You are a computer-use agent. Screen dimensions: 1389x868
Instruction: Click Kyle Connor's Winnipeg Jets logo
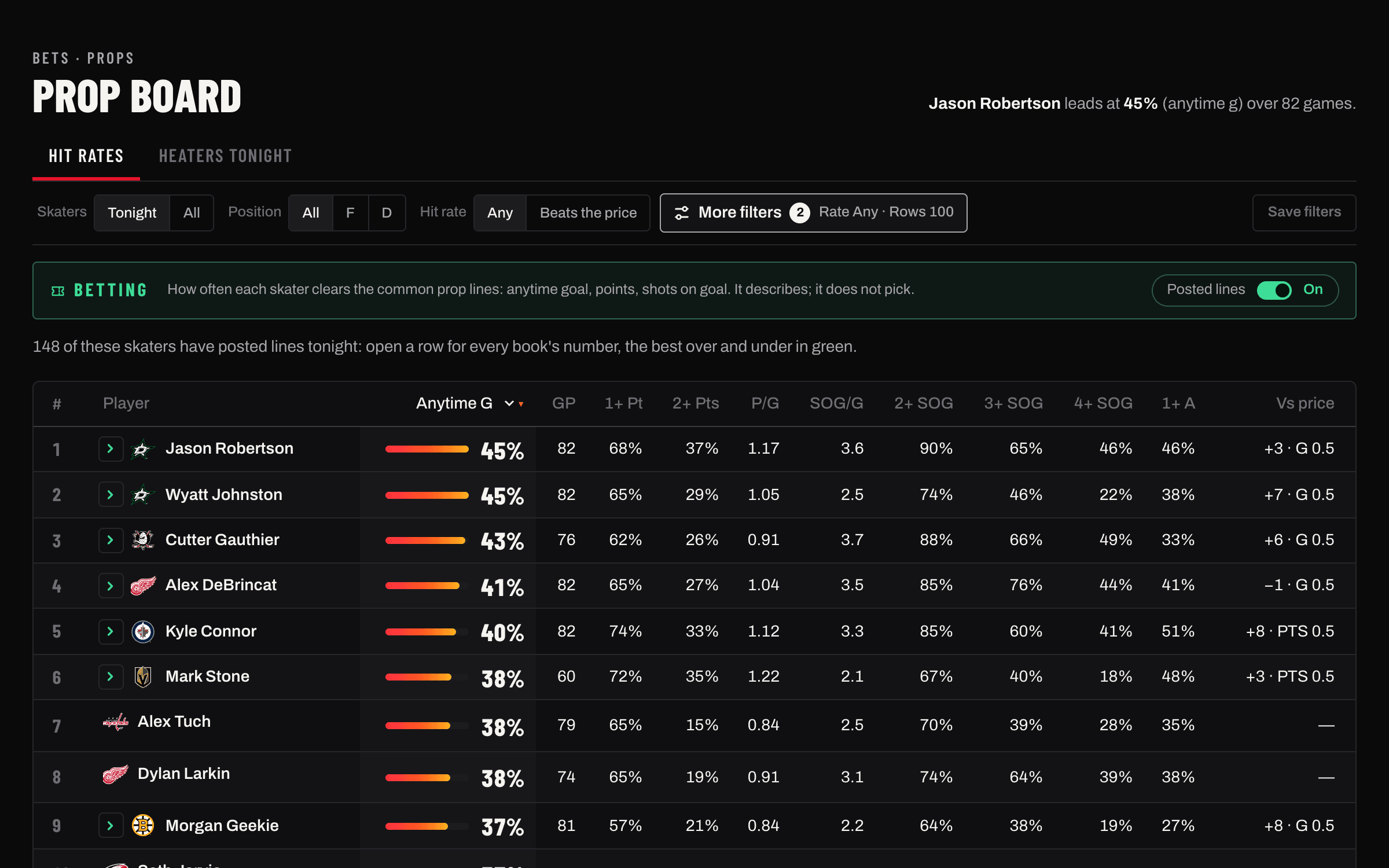coord(142,631)
